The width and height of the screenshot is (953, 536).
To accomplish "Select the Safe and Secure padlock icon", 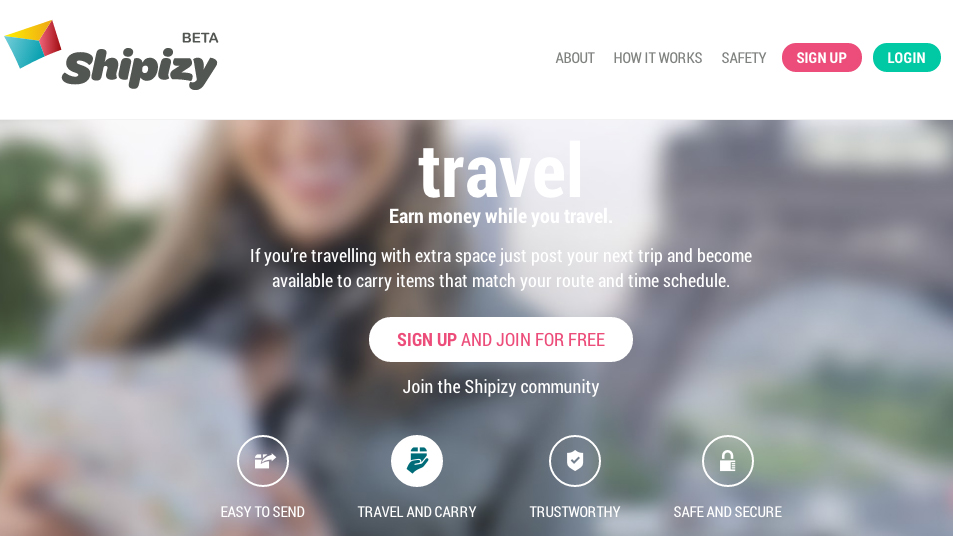I will click(728, 461).
